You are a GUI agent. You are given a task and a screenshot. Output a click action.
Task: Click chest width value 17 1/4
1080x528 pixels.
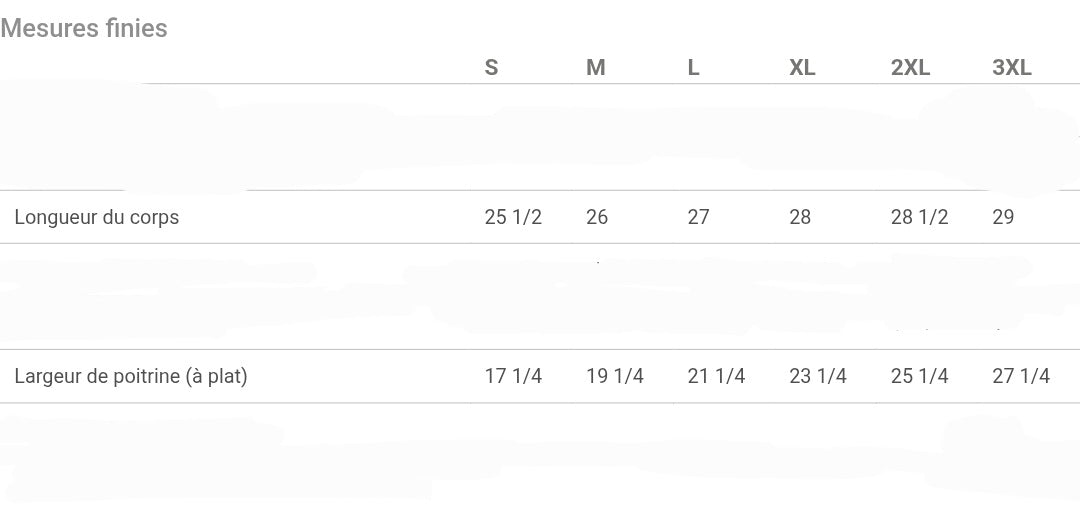pyautogui.click(x=513, y=376)
